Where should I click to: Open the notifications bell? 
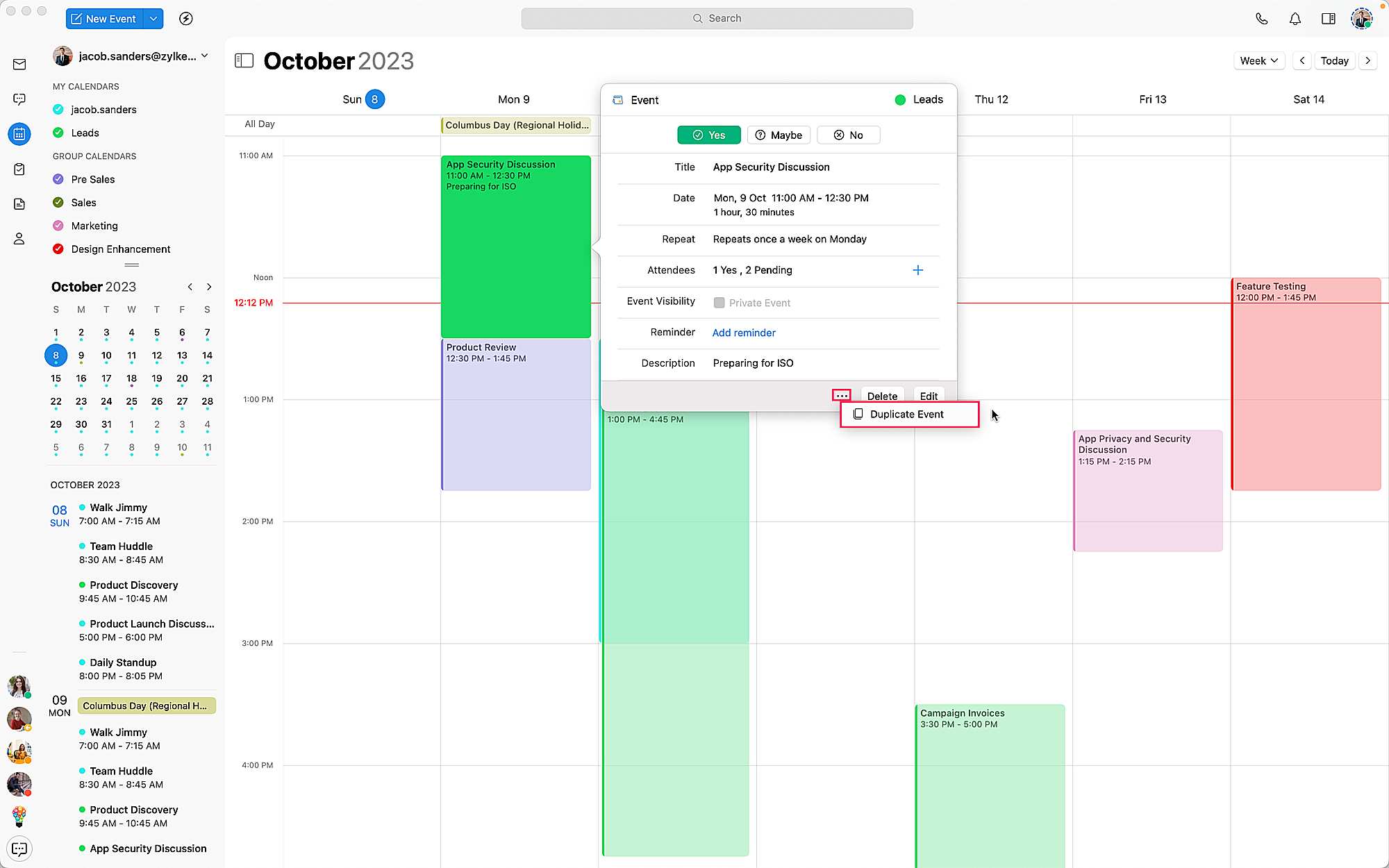pyautogui.click(x=1295, y=19)
